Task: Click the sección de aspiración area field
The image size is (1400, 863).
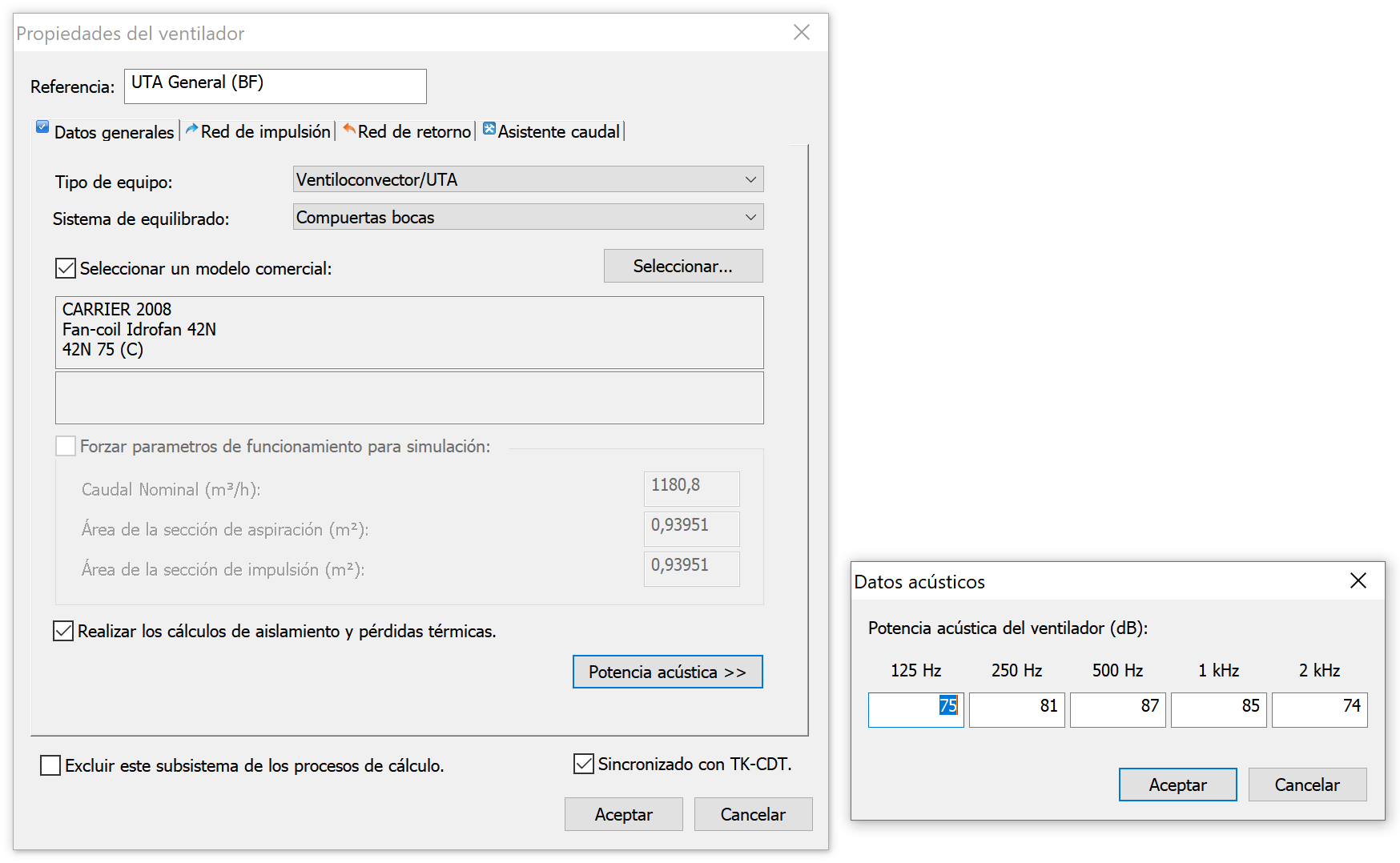Action: [692, 528]
